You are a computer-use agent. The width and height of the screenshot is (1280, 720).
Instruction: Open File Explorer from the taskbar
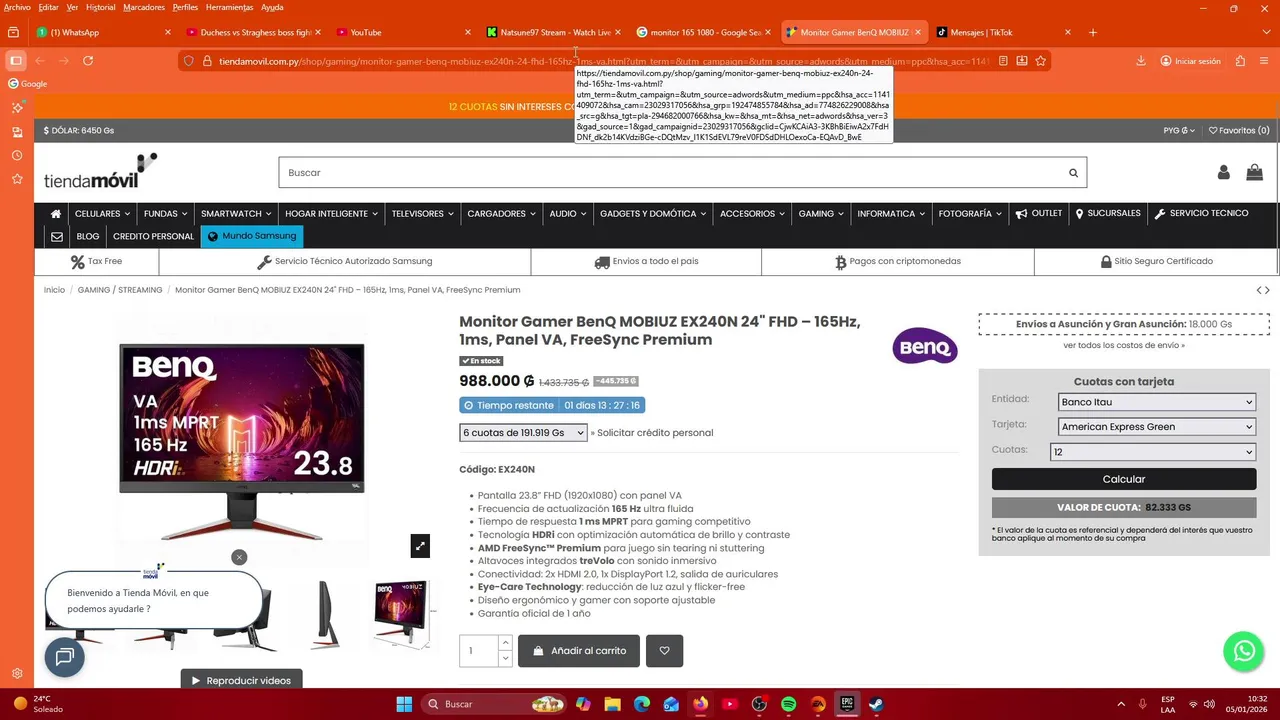coord(612,704)
